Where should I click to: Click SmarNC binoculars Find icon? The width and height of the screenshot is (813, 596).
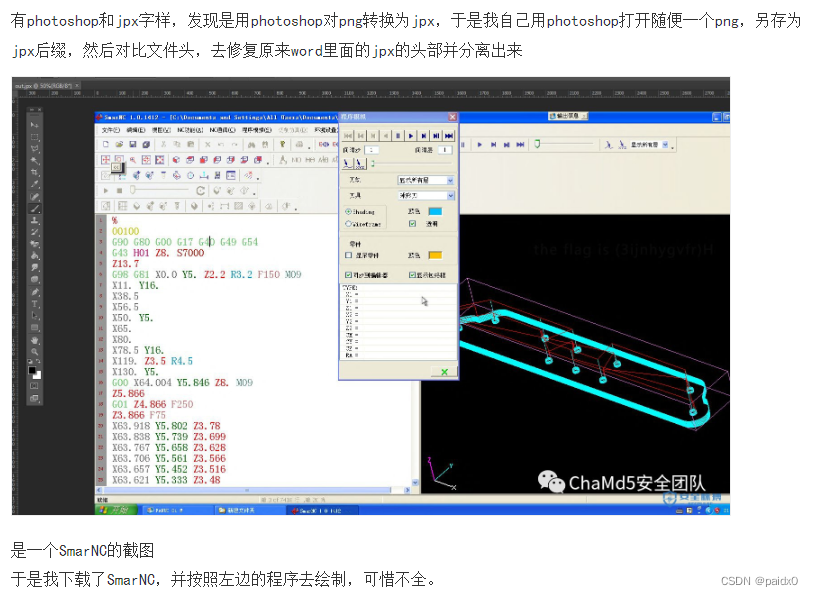[251, 144]
